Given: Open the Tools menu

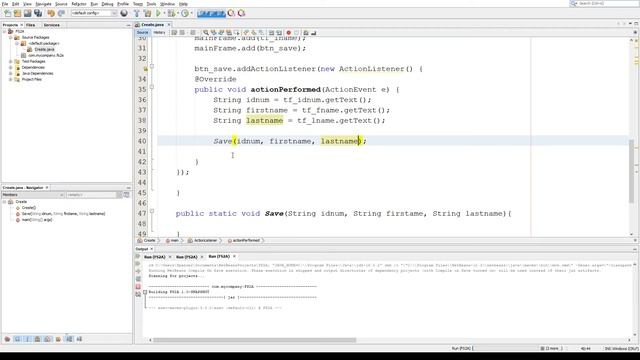Looking at the screenshot, I should pos(151,4).
